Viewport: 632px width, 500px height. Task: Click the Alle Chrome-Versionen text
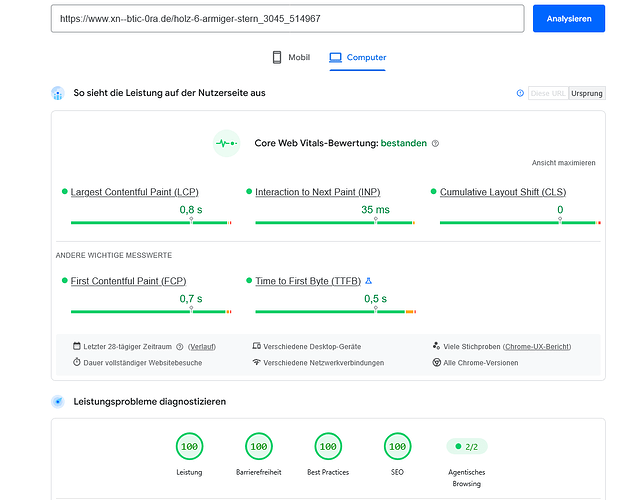click(481, 363)
